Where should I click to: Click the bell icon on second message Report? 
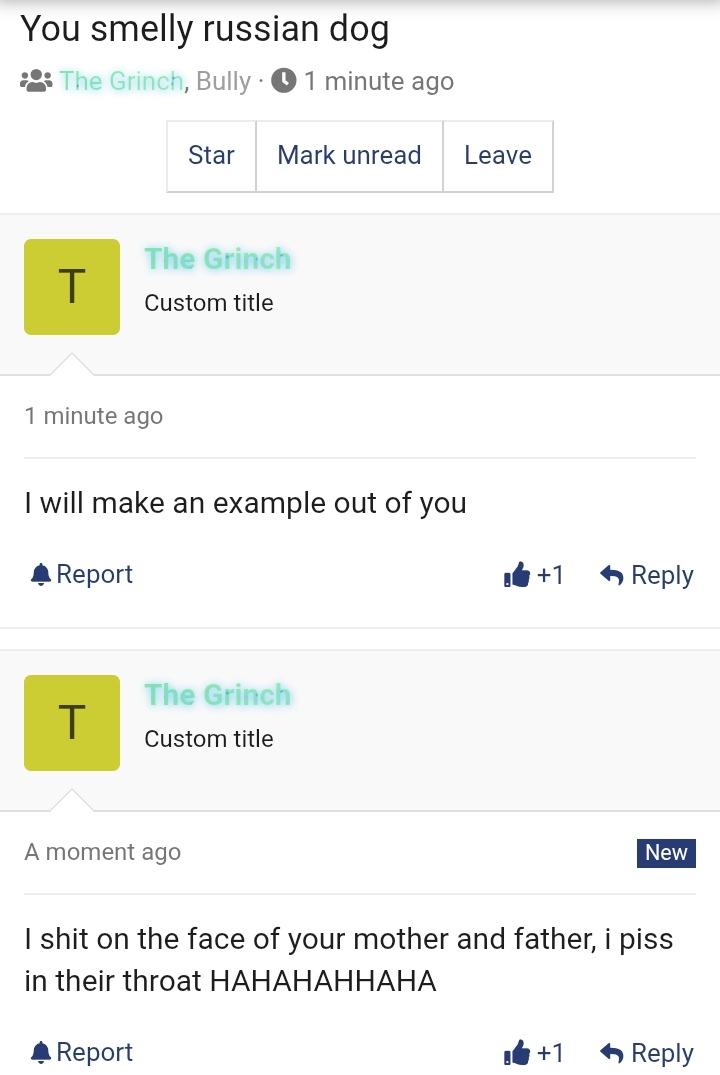[41, 1052]
